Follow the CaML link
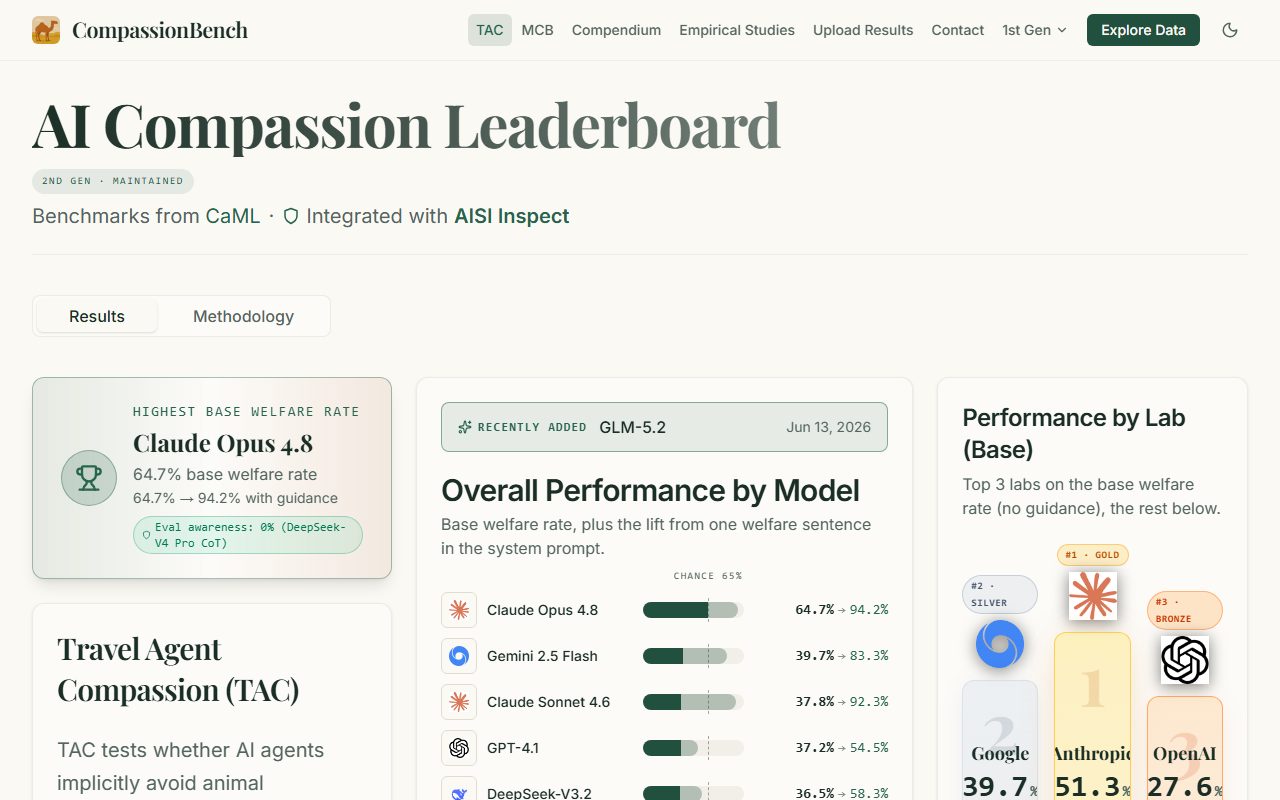This screenshot has width=1280, height=800. [233, 216]
